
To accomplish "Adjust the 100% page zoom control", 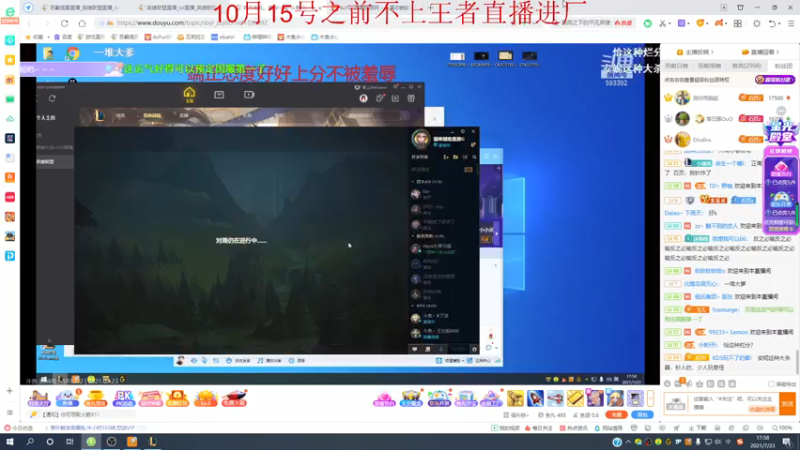I will (782, 428).
